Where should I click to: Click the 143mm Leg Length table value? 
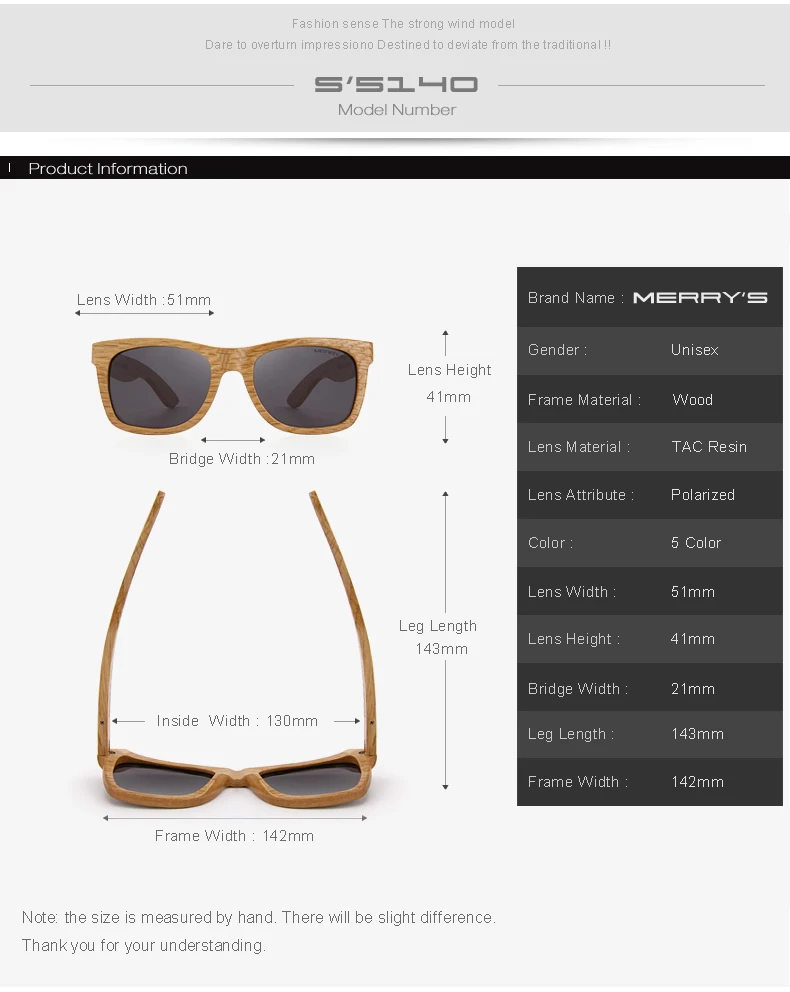click(697, 734)
